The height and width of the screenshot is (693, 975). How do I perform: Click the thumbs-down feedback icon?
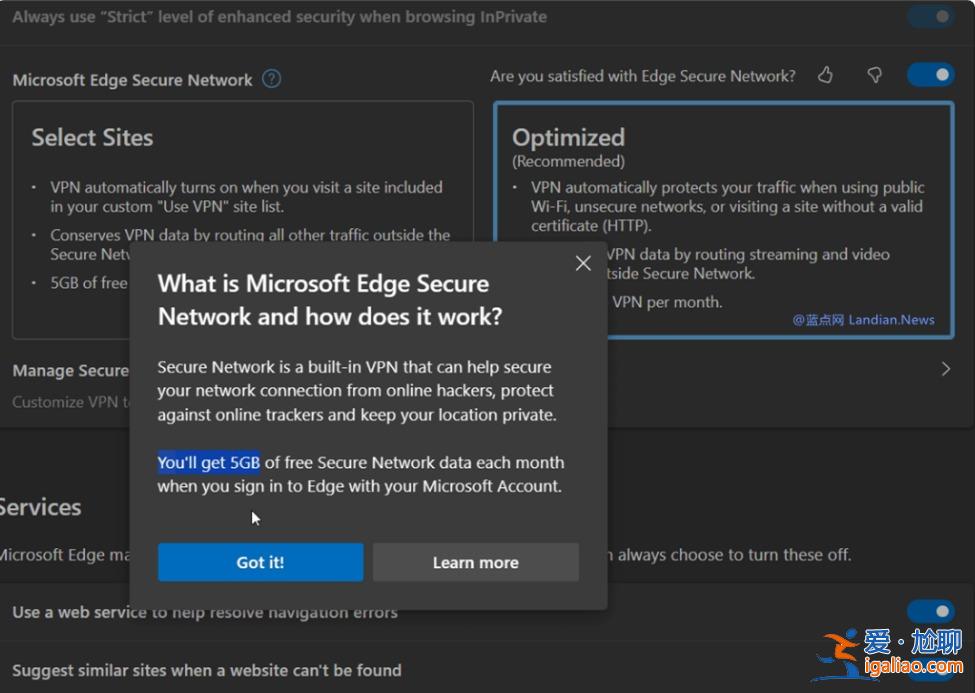pos(874,74)
